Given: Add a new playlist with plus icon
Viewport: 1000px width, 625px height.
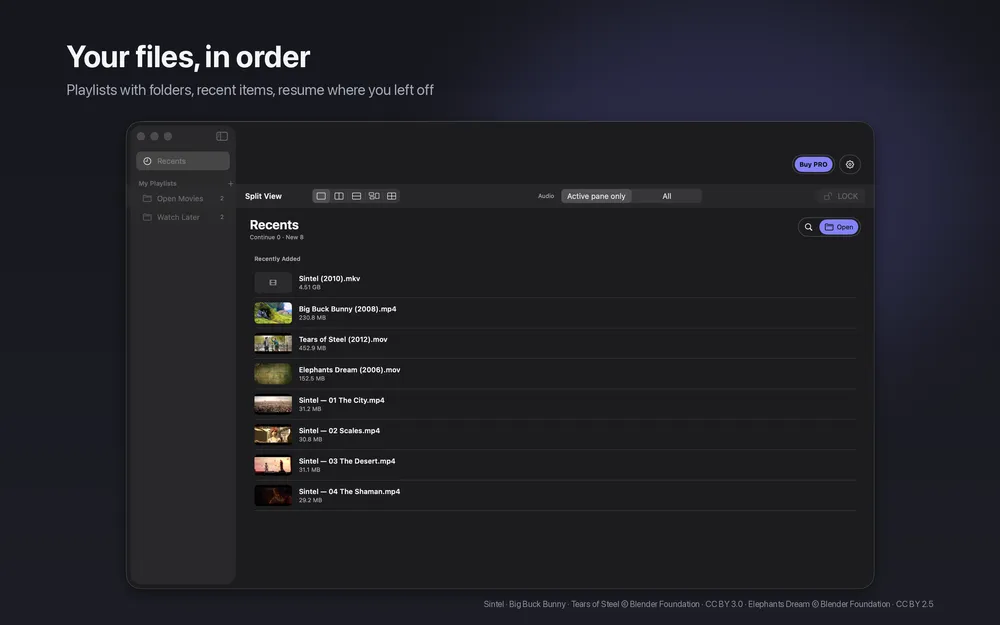Looking at the screenshot, I should [x=230, y=184].
